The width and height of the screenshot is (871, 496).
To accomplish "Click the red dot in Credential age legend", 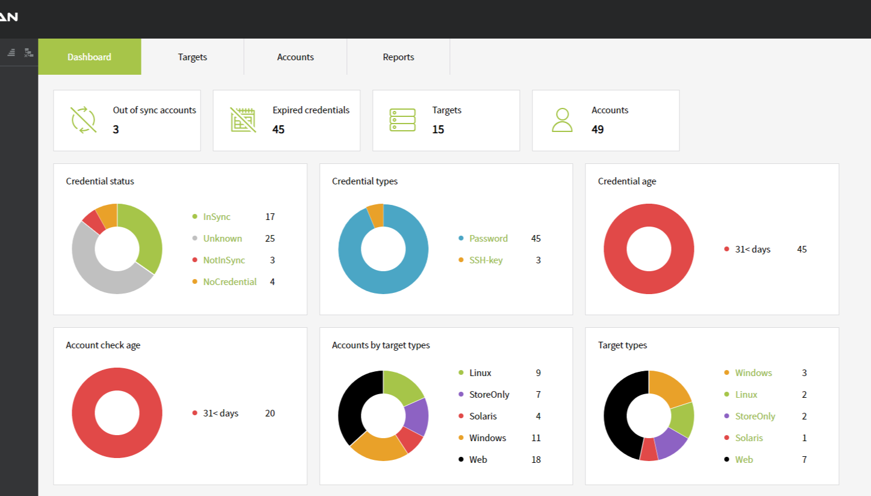I will (727, 249).
